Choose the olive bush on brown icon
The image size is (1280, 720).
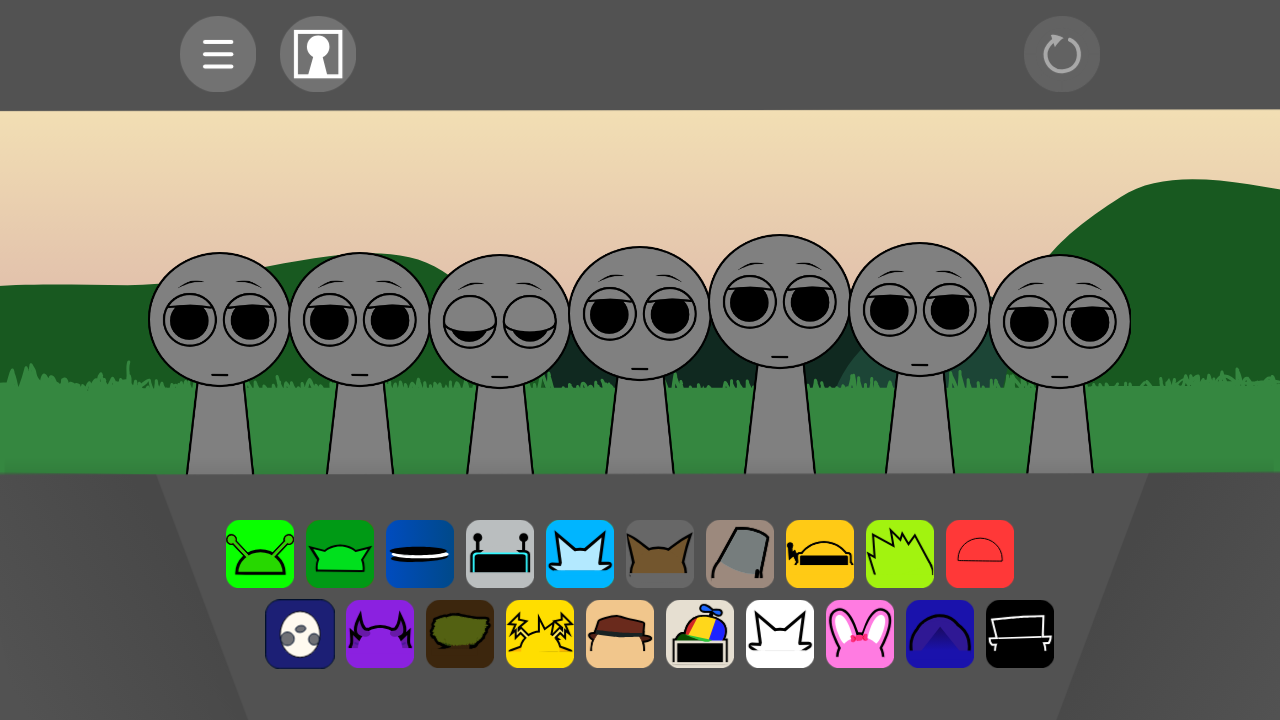pos(460,634)
